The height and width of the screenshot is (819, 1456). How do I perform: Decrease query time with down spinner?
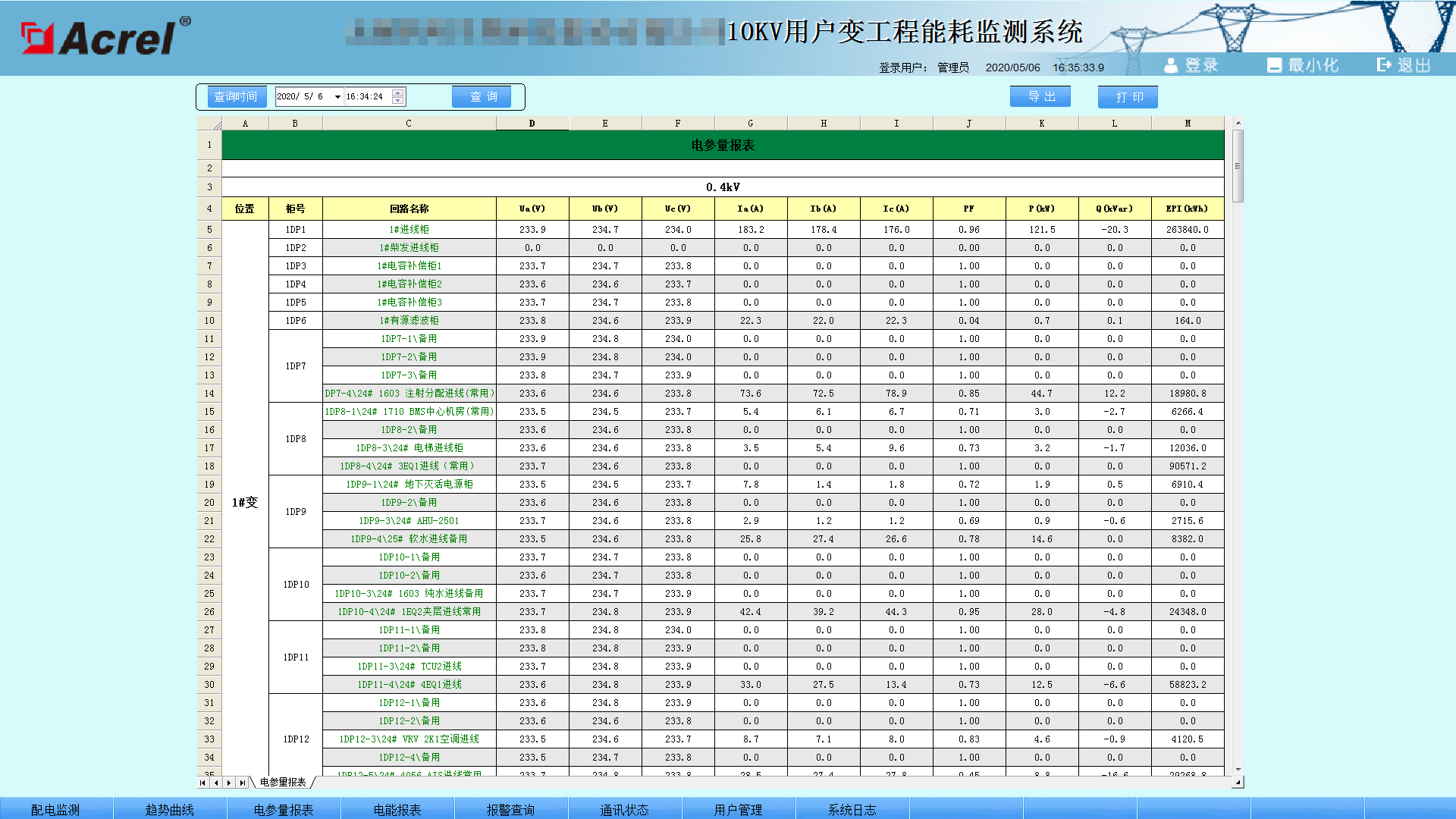click(x=398, y=101)
